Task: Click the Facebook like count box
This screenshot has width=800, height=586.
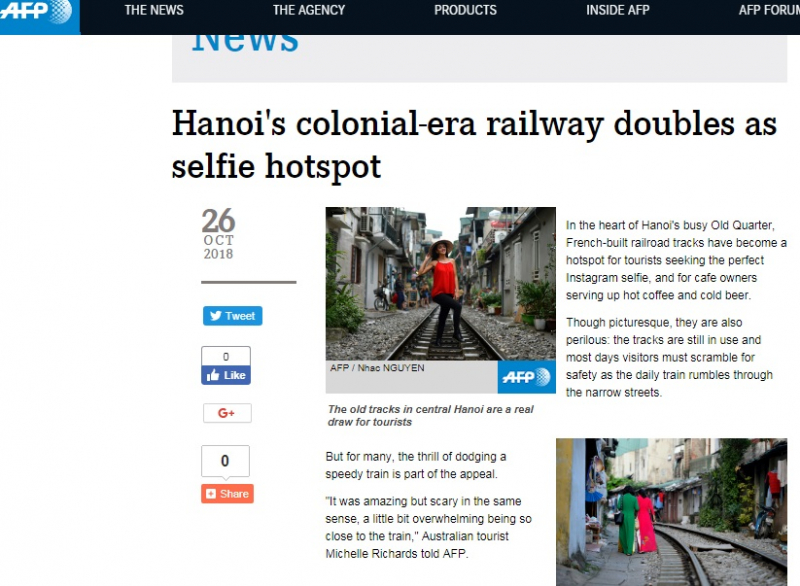Action: point(226,356)
